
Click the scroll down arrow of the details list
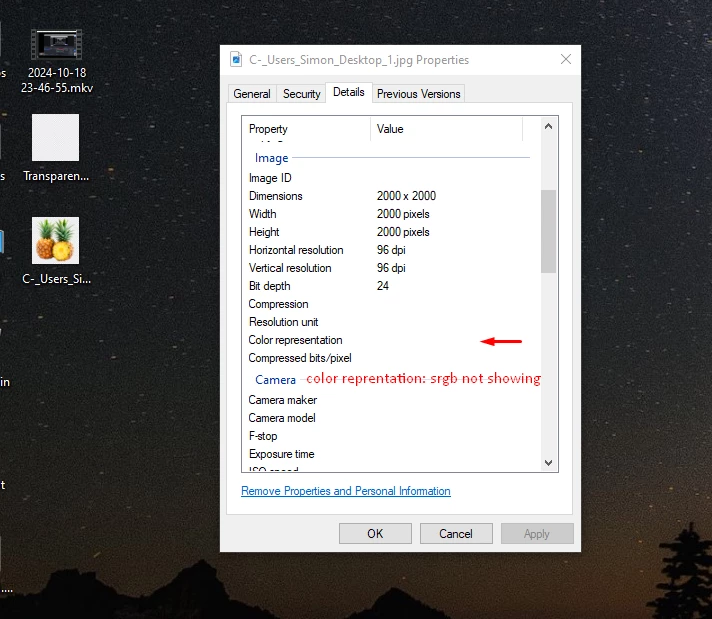coord(549,463)
